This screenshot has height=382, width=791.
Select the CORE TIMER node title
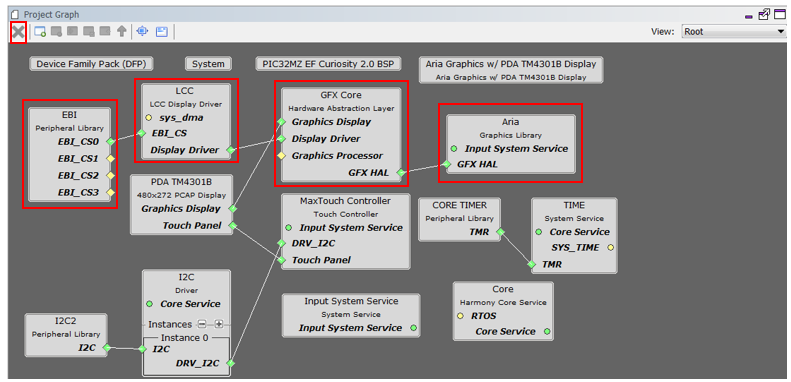[x=460, y=205]
